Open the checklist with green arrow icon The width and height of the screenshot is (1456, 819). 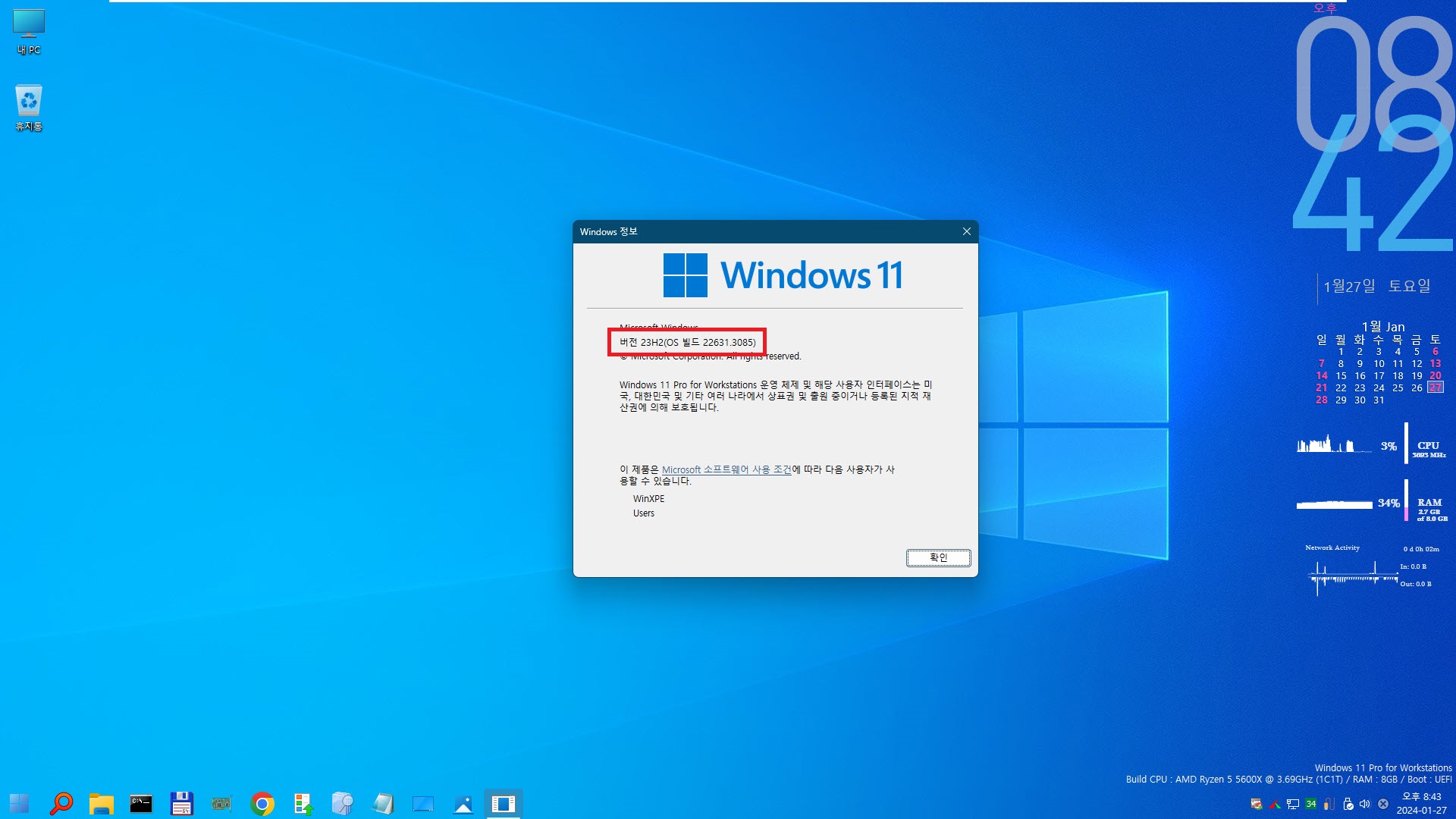click(x=303, y=803)
